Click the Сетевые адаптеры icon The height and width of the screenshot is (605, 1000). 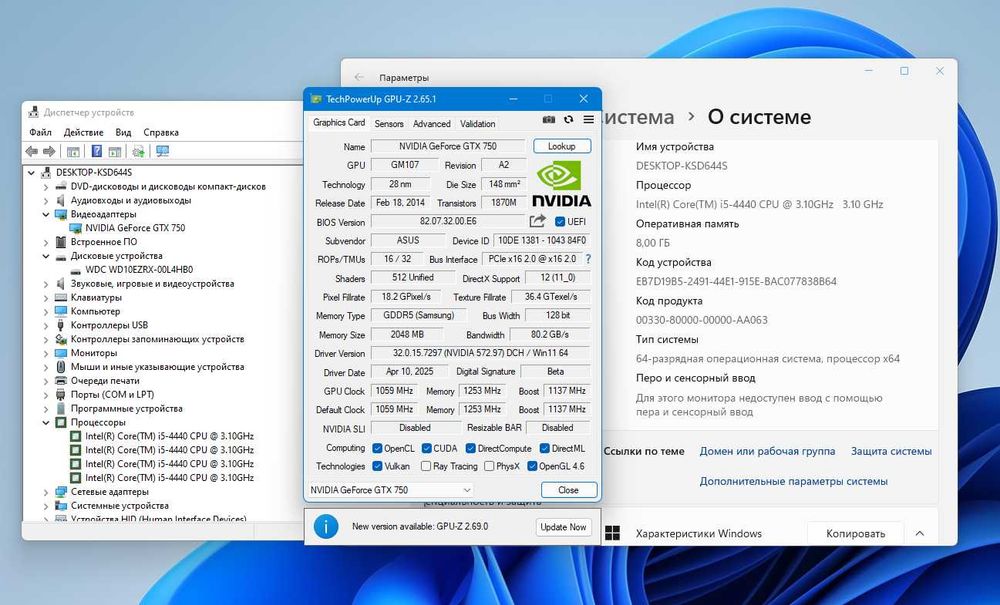[x=61, y=492]
